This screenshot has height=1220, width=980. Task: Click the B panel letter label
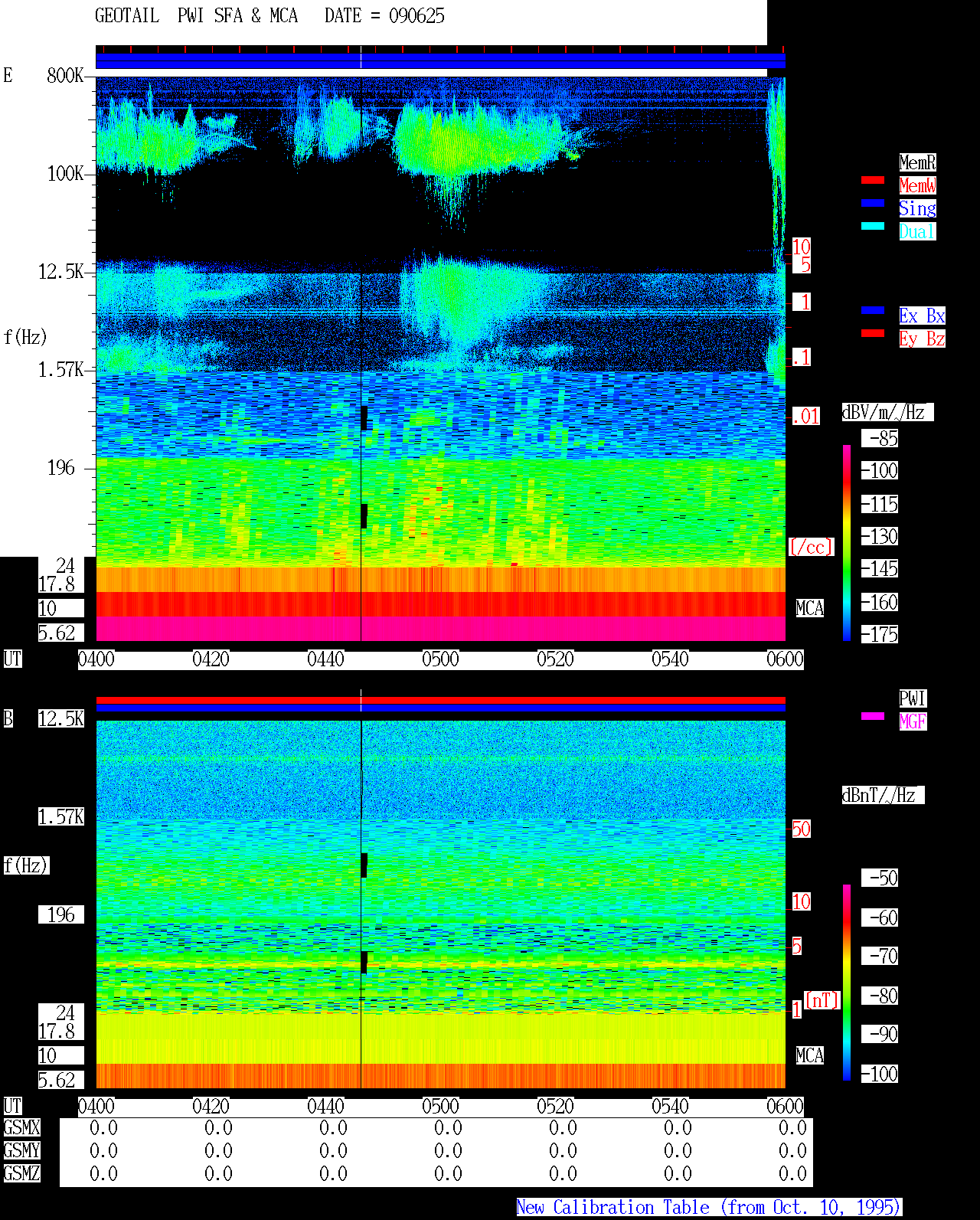click(8, 718)
